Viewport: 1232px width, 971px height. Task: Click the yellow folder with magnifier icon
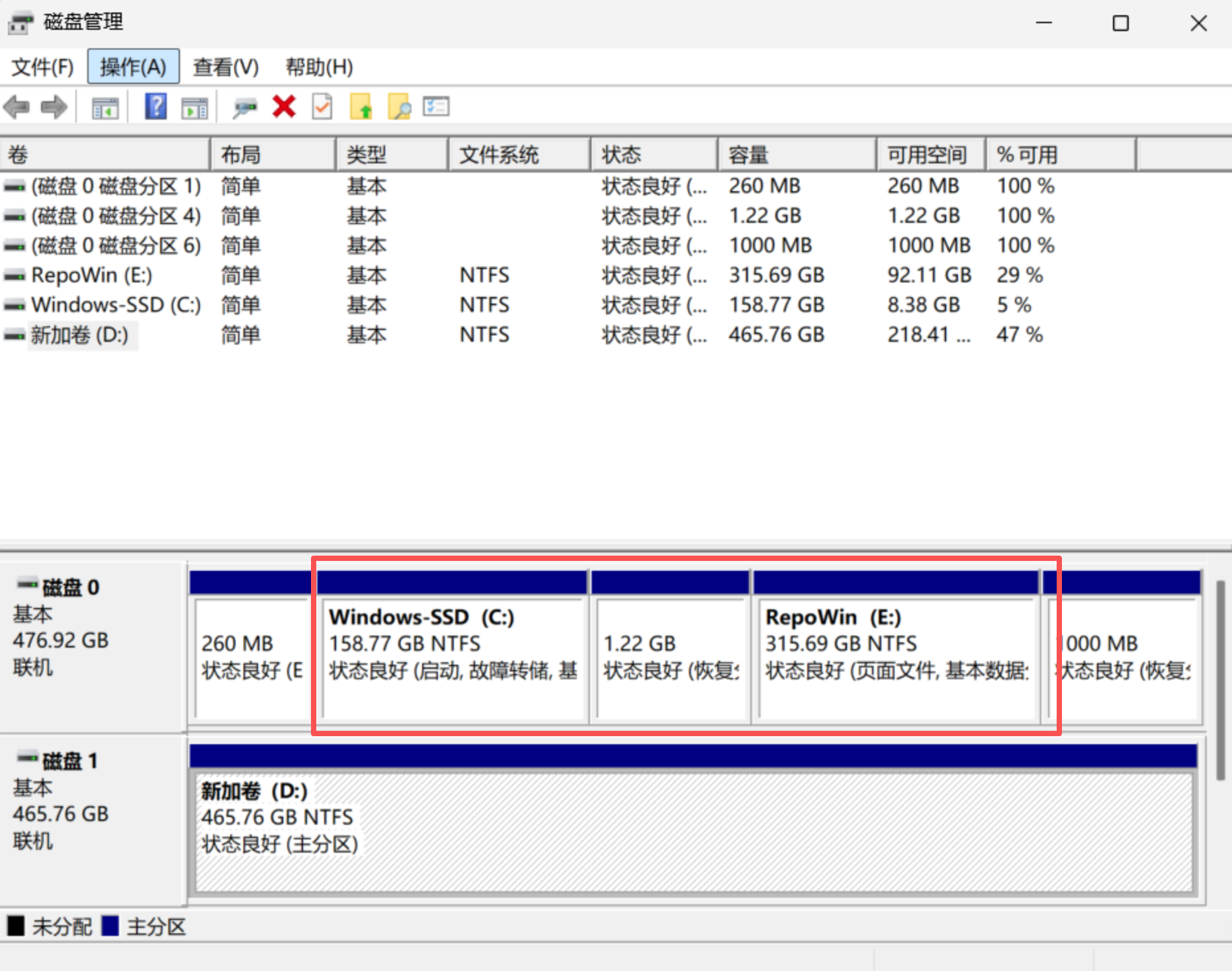tap(400, 106)
